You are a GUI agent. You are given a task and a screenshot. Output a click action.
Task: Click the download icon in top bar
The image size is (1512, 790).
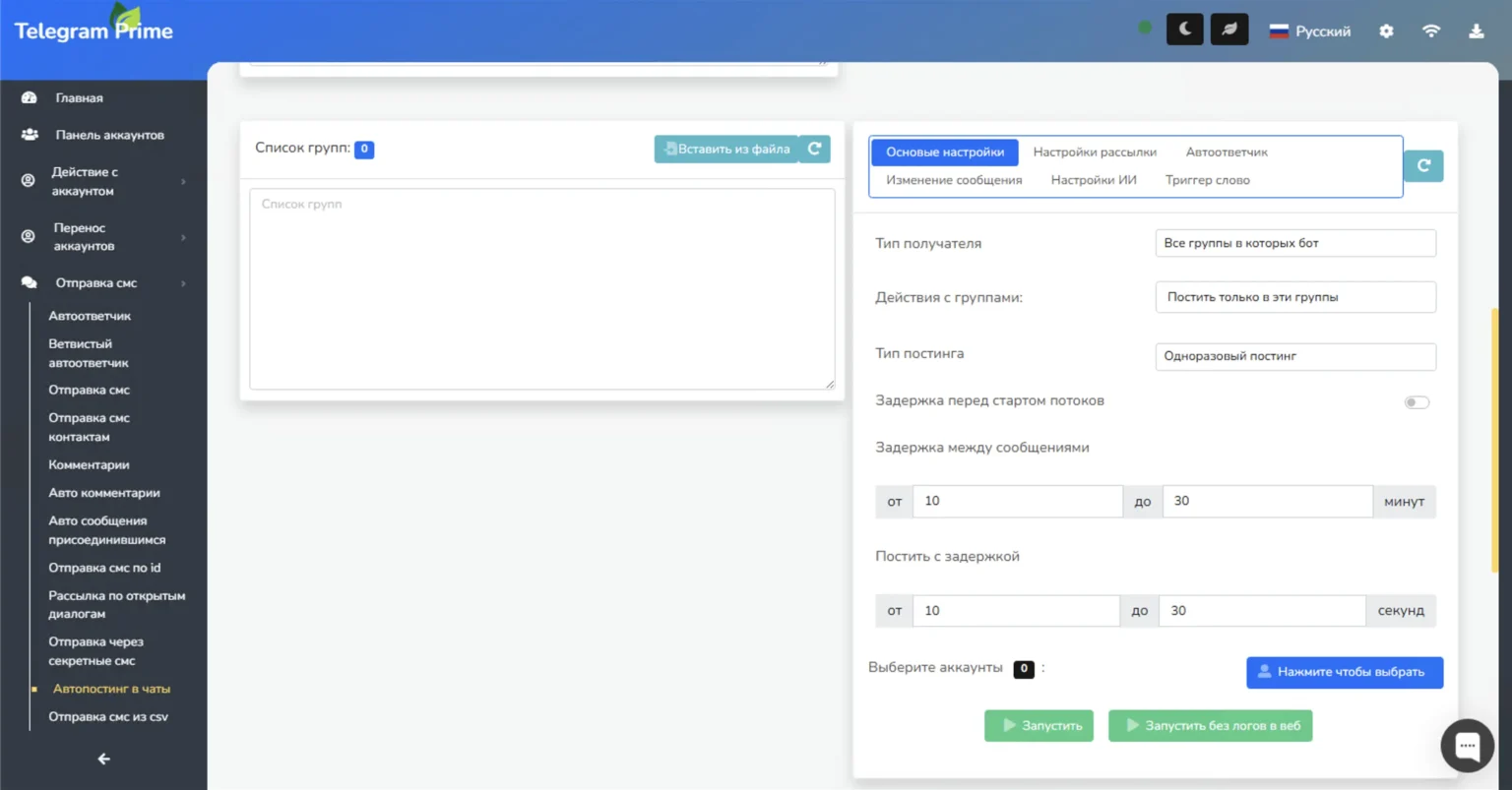tap(1476, 31)
